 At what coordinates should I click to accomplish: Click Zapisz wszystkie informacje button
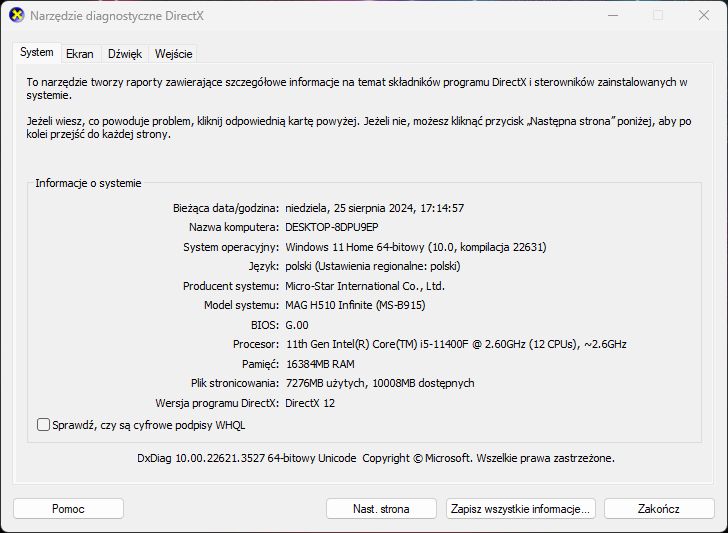pos(520,508)
